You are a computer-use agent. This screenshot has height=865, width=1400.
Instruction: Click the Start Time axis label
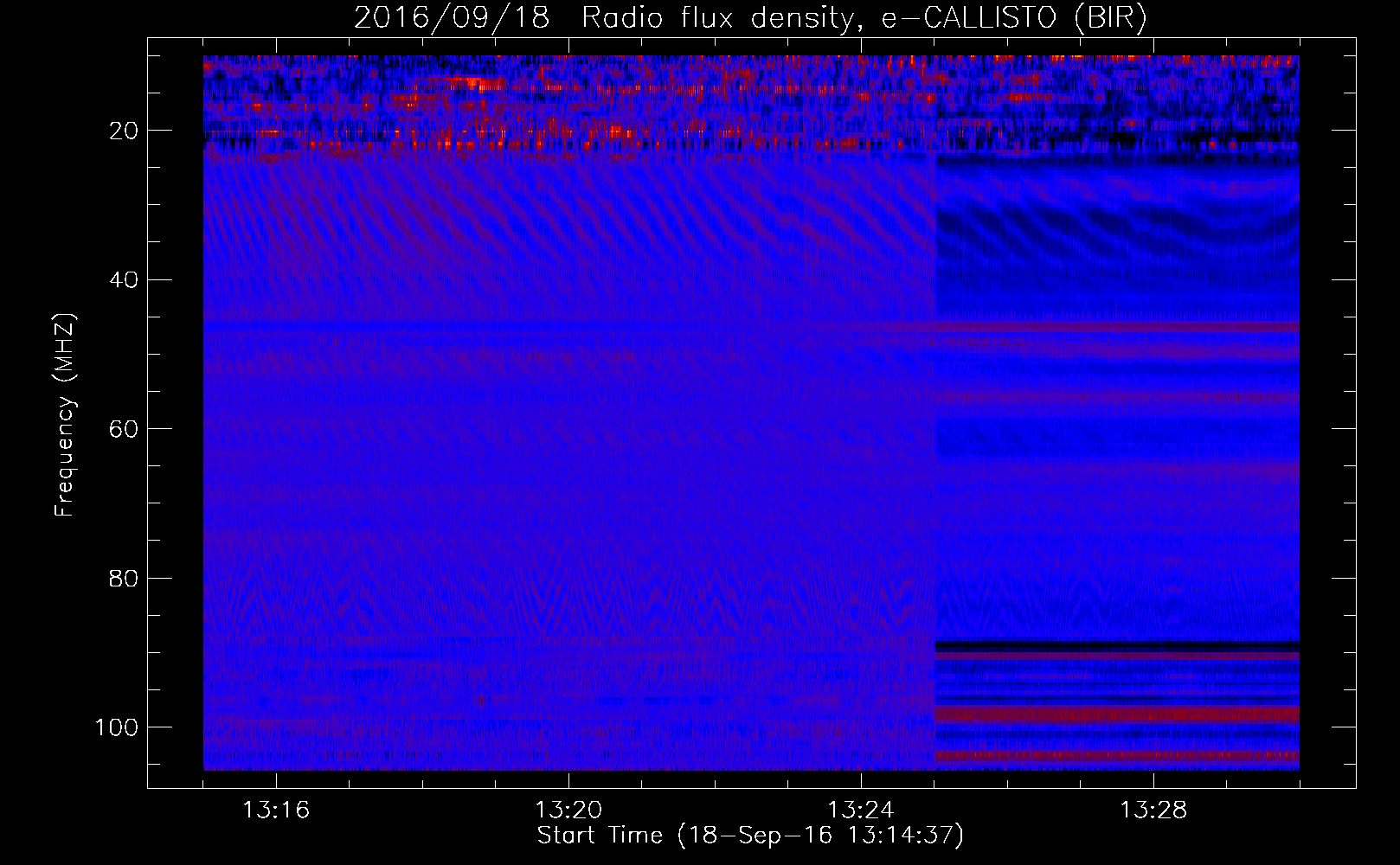click(x=750, y=836)
